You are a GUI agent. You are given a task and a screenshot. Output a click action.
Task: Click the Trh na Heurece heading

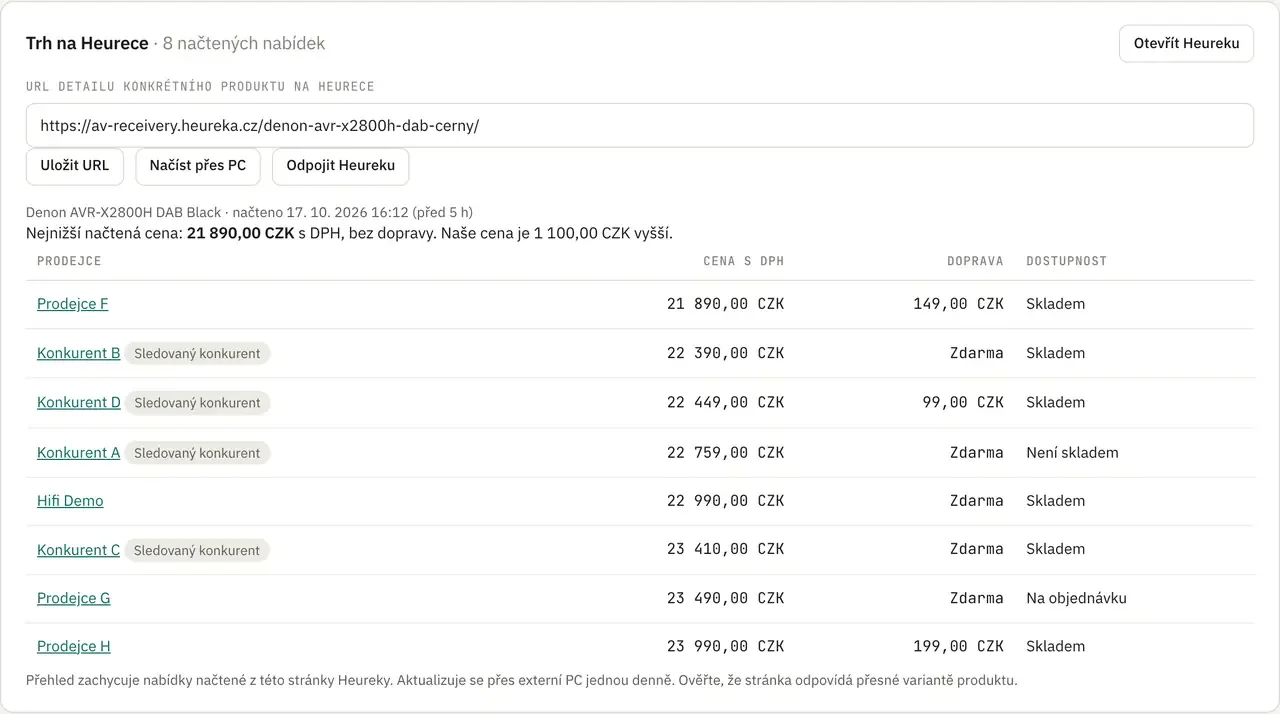[87, 43]
